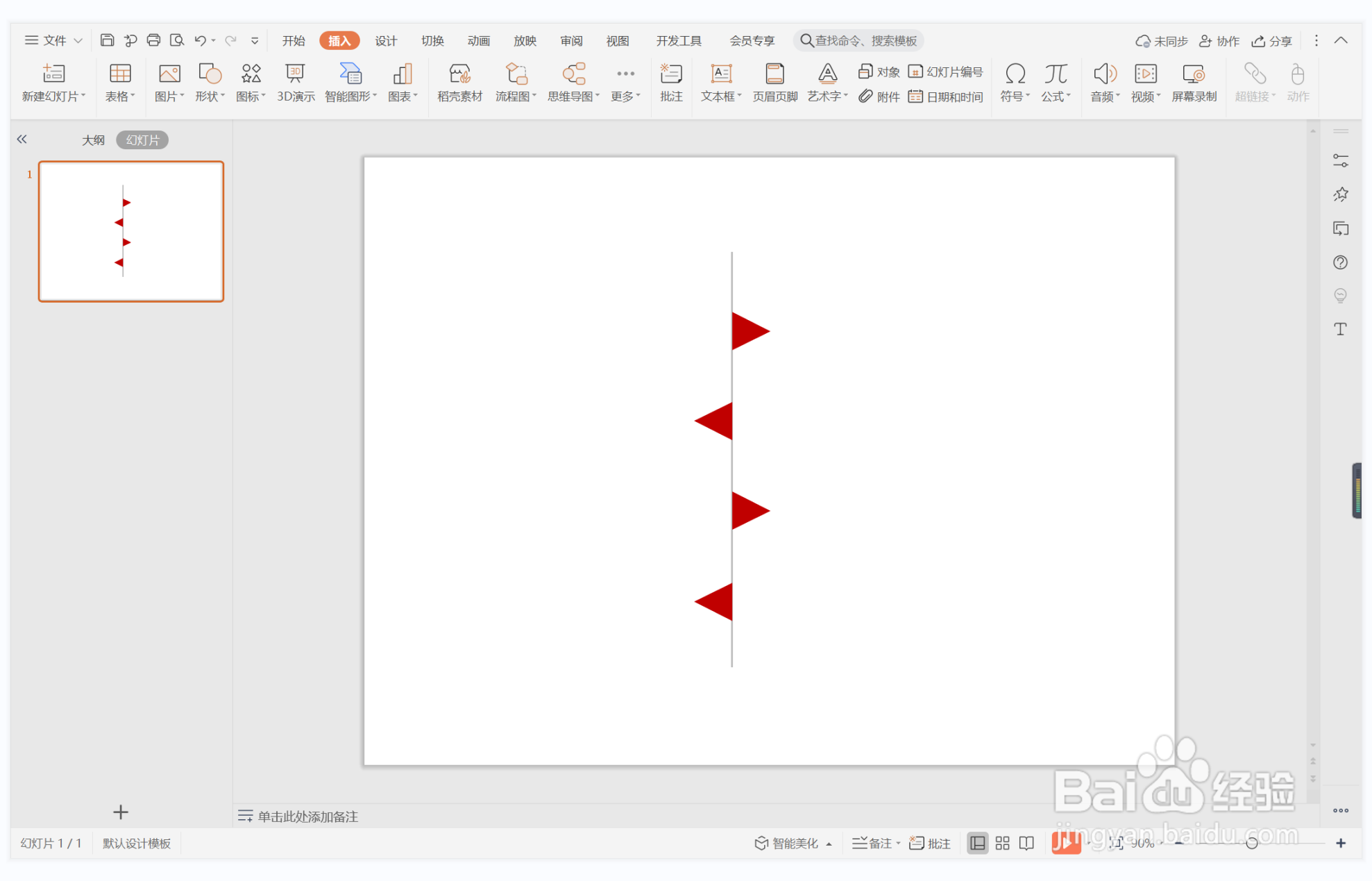Toggle normal view in status bar

977,843
